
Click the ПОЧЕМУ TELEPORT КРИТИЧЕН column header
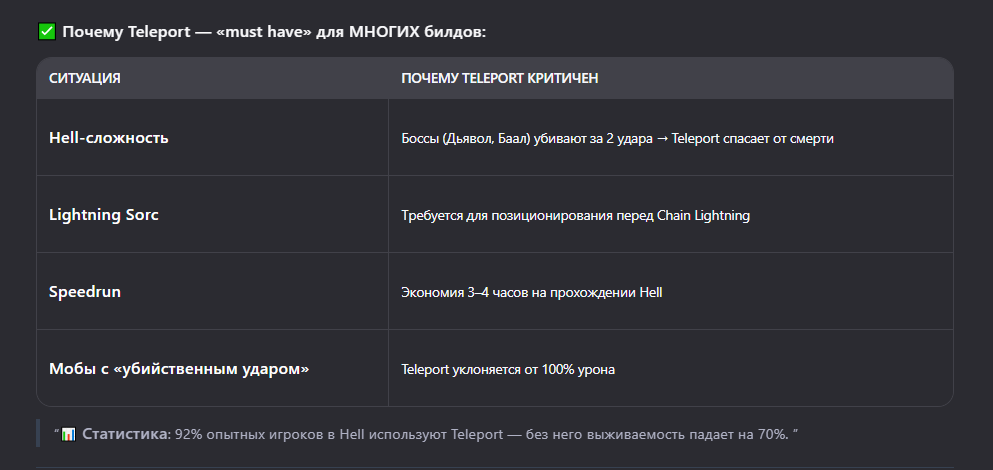click(500, 78)
